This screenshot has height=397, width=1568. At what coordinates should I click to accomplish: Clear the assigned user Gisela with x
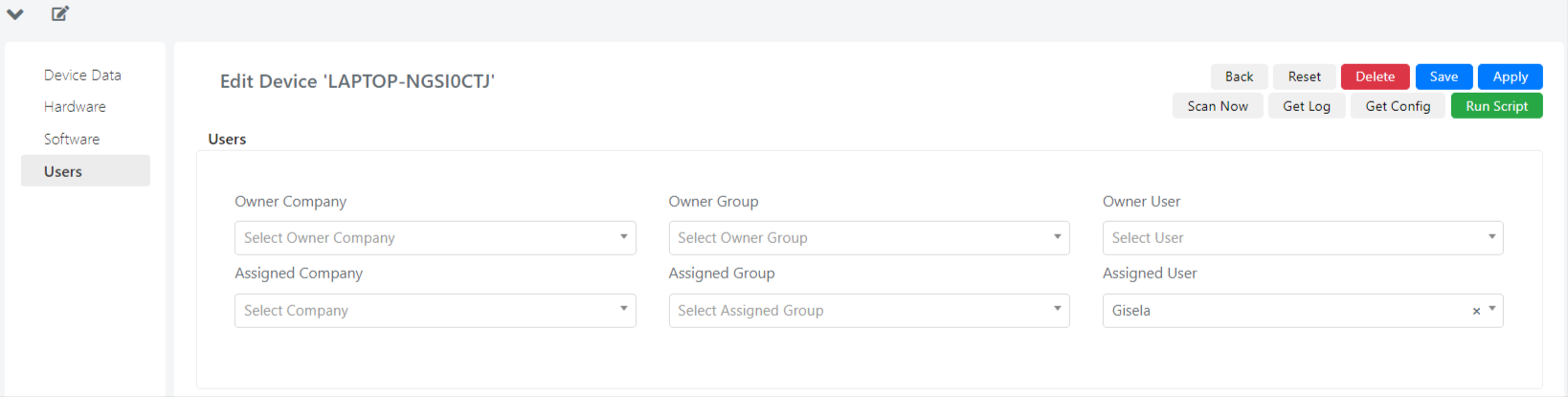tap(1476, 311)
